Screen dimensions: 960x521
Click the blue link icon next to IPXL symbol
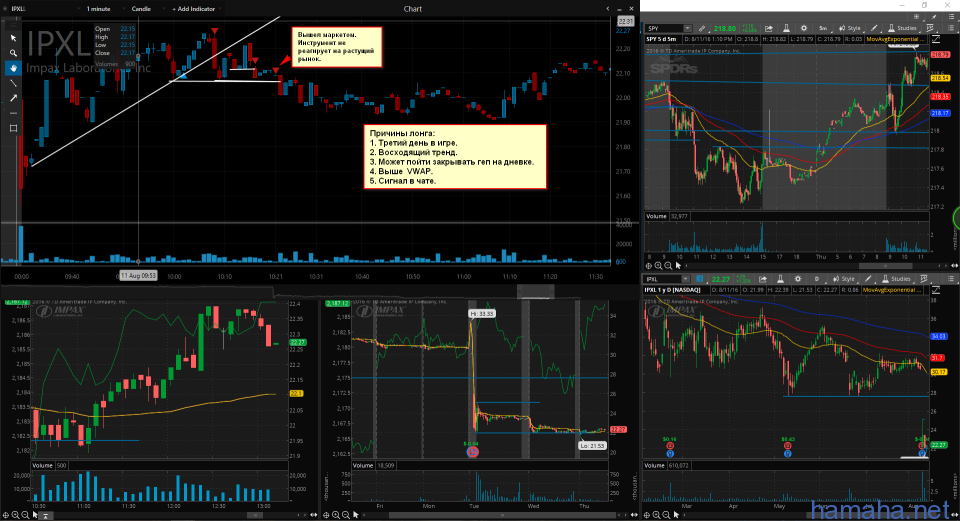click(x=700, y=279)
